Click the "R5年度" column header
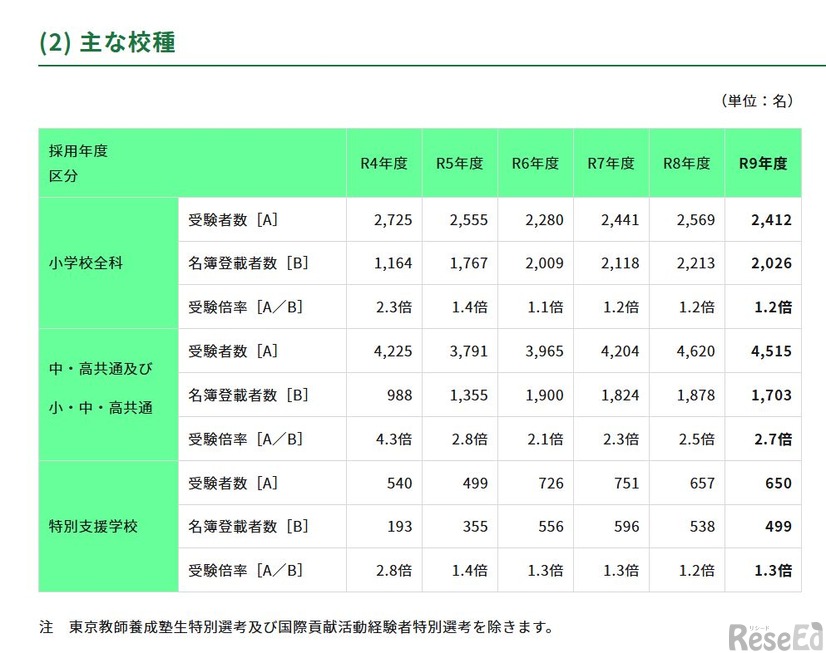The height and width of the screenshot is (653, 826). [x=459, y=164]
